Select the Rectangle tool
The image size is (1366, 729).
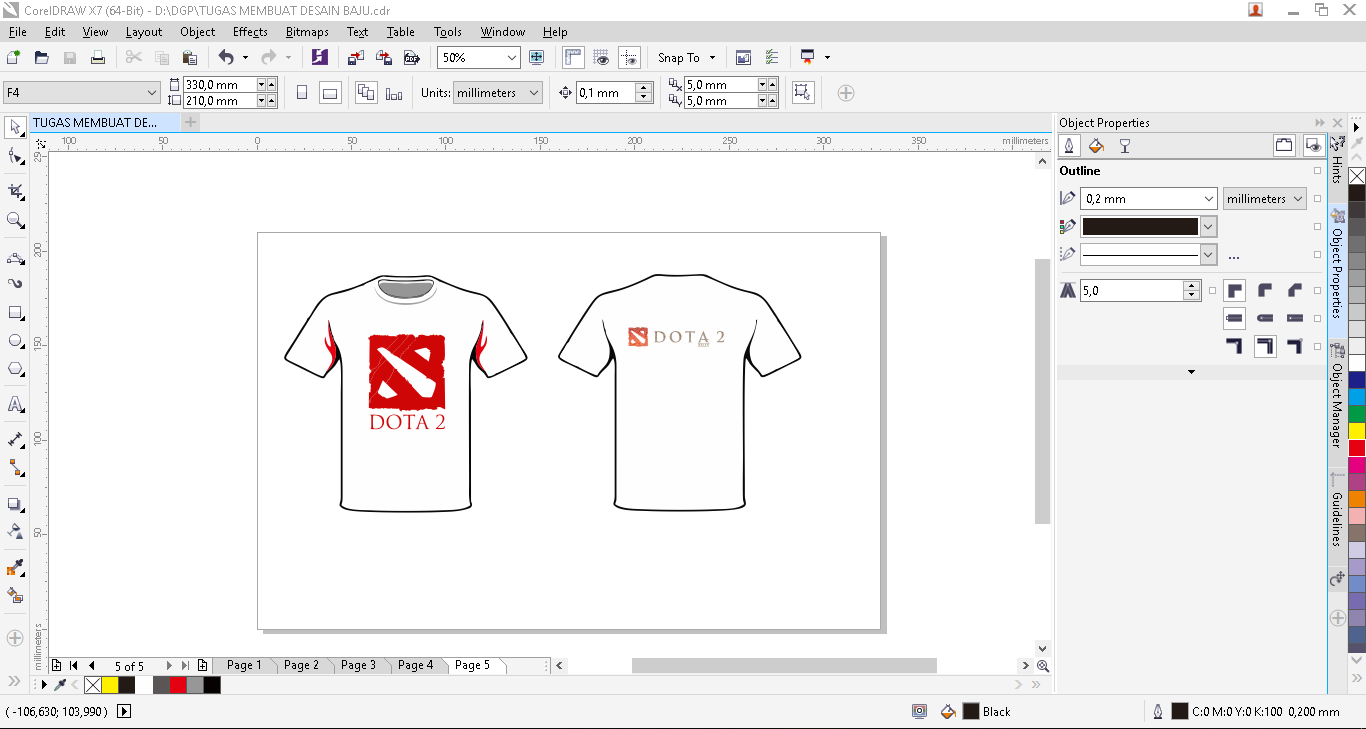(14, 312)
